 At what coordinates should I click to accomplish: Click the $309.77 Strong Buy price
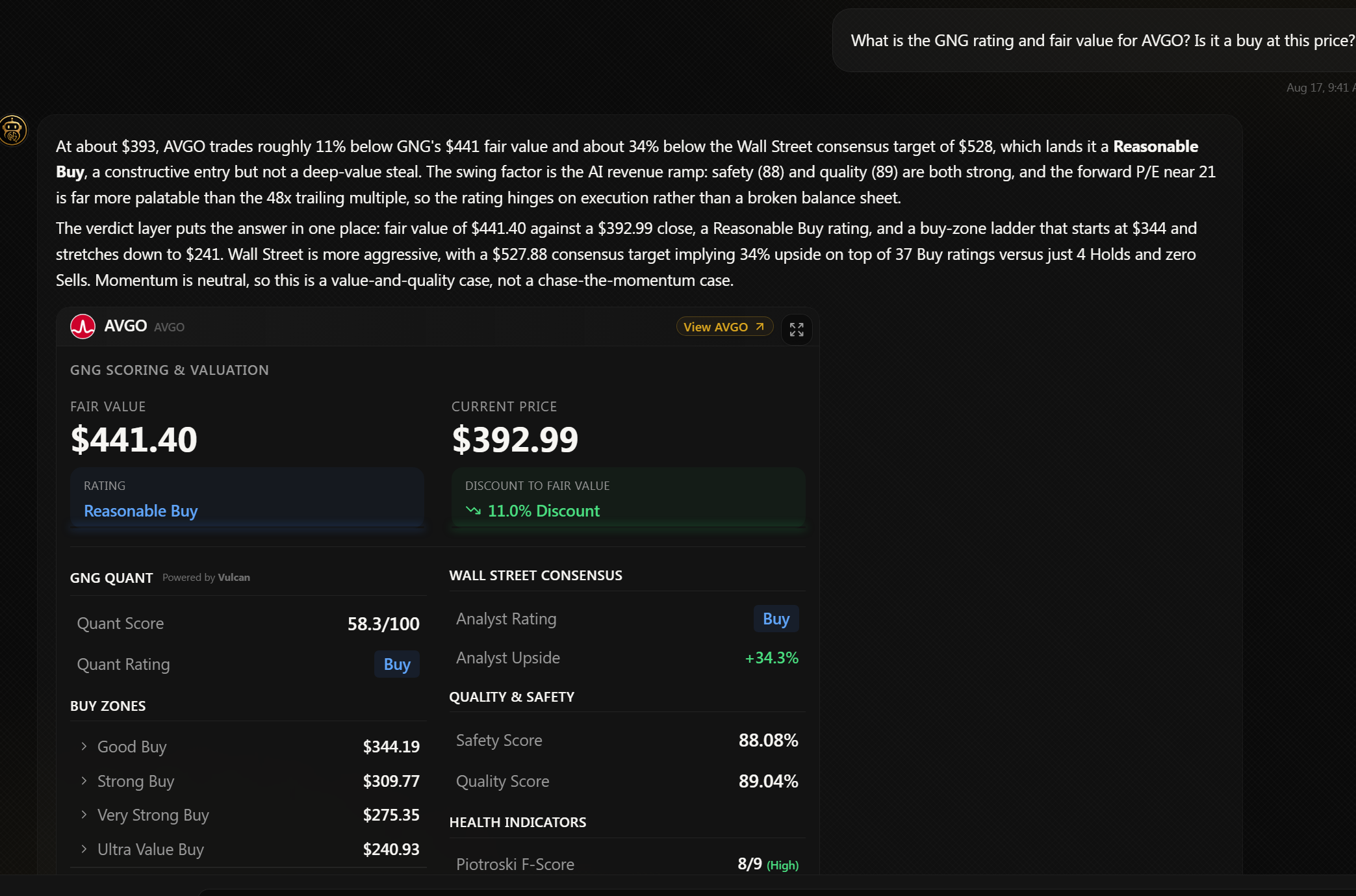click(391, 781)
